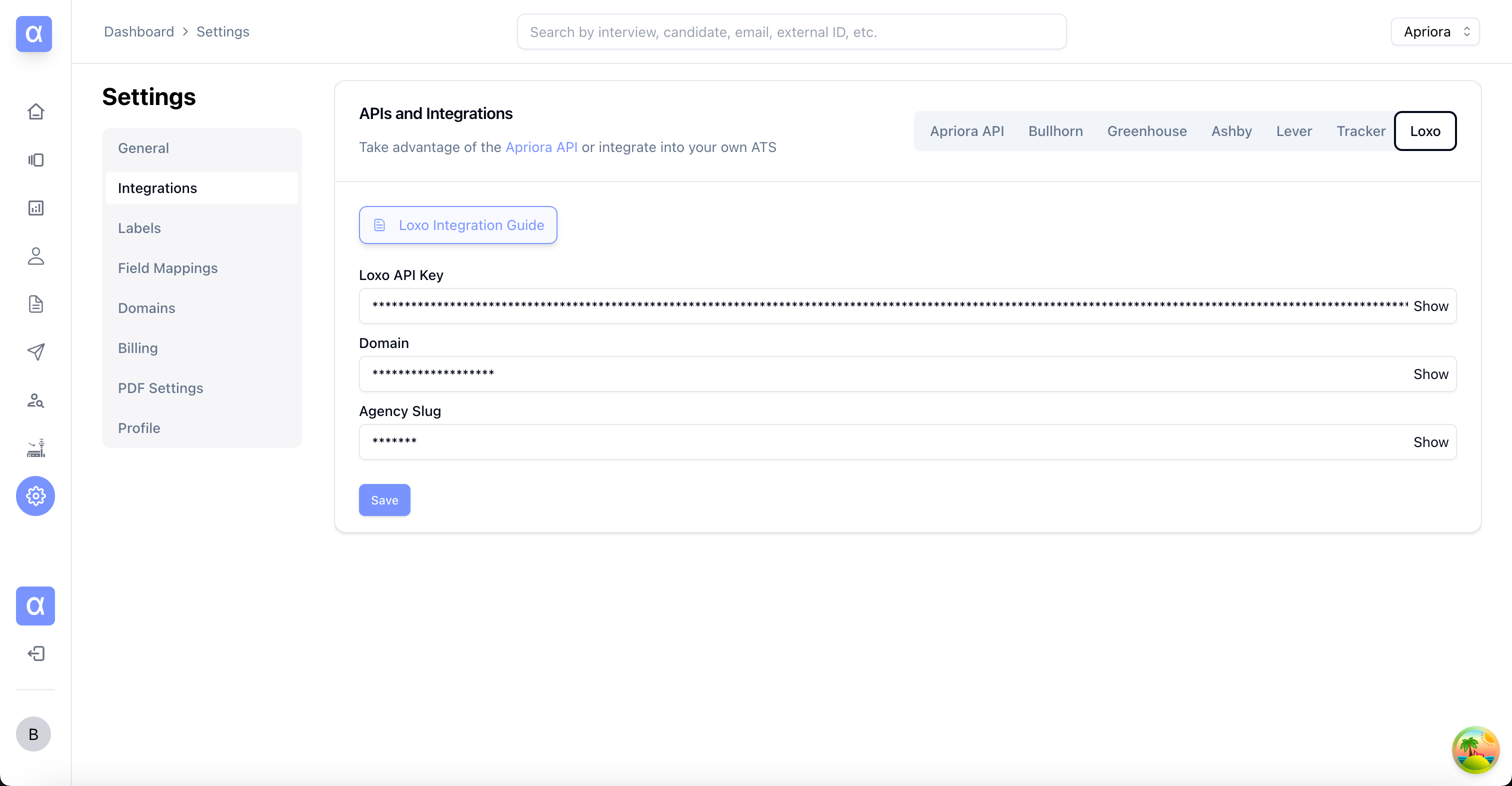This screenshot has width=1512, height=786.
Task: Click into the Agency Slug field
Action: [x=907, y=442]
